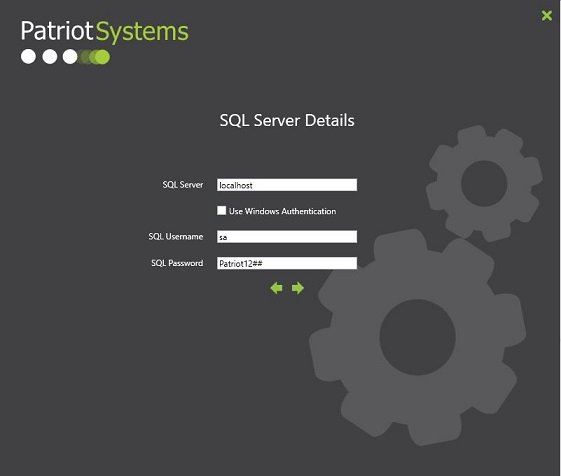Click the large gear graphic
Image resolution: width=561 pixels, height=476 pixels.
pyautogui.click(x=417, y=337)
